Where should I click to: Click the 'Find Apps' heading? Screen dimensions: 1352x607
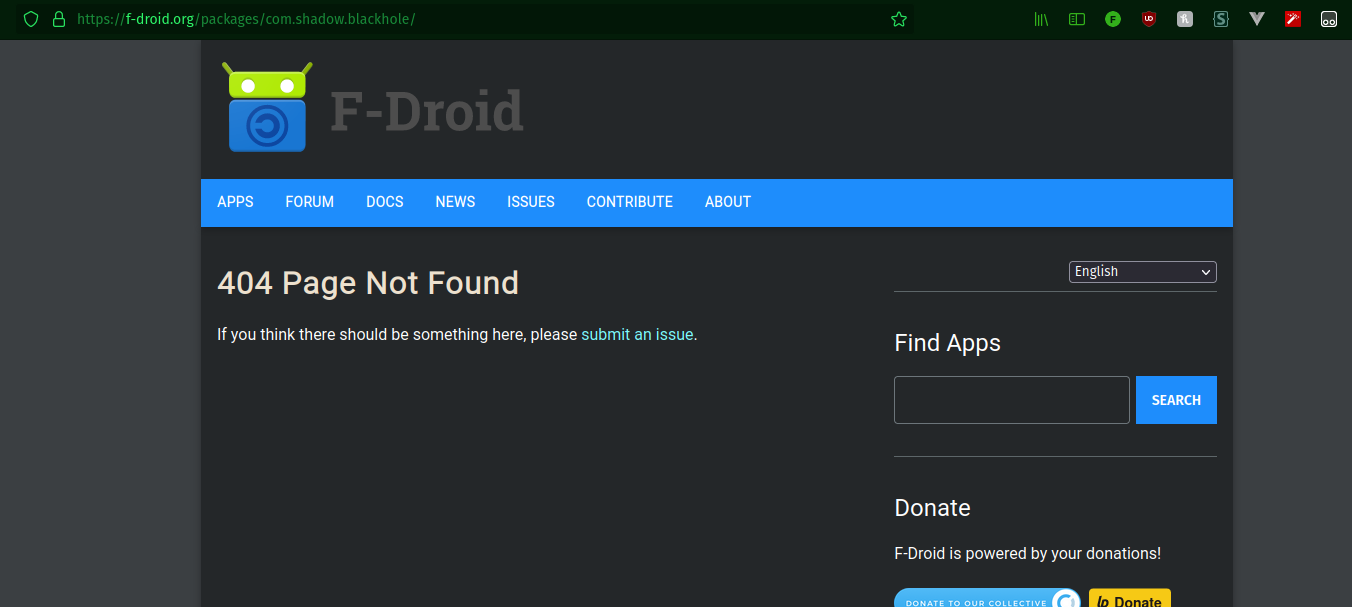pyautogui.click(x=947, y=343)
